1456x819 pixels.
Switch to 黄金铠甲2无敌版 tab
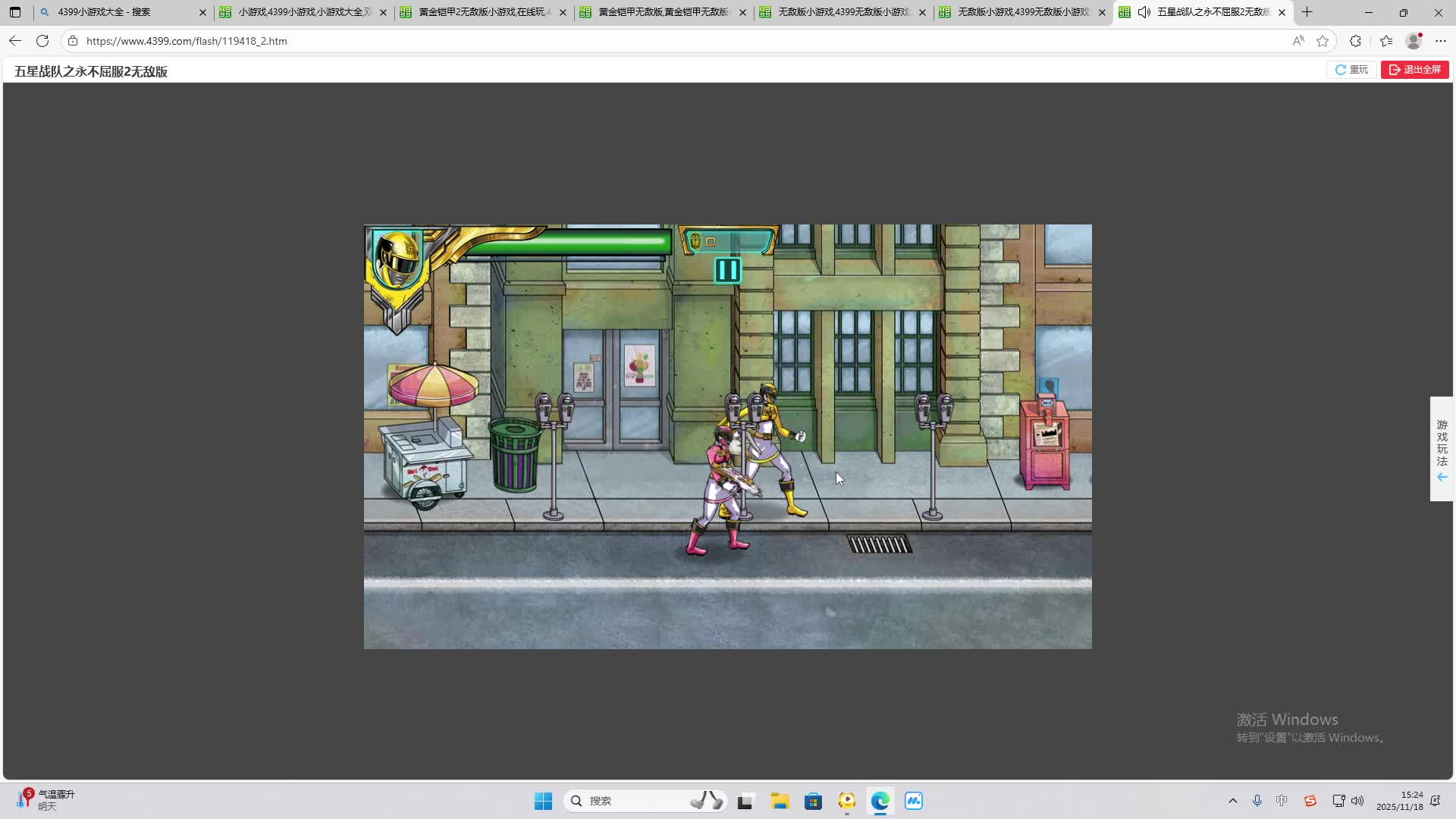click(484, 12)
